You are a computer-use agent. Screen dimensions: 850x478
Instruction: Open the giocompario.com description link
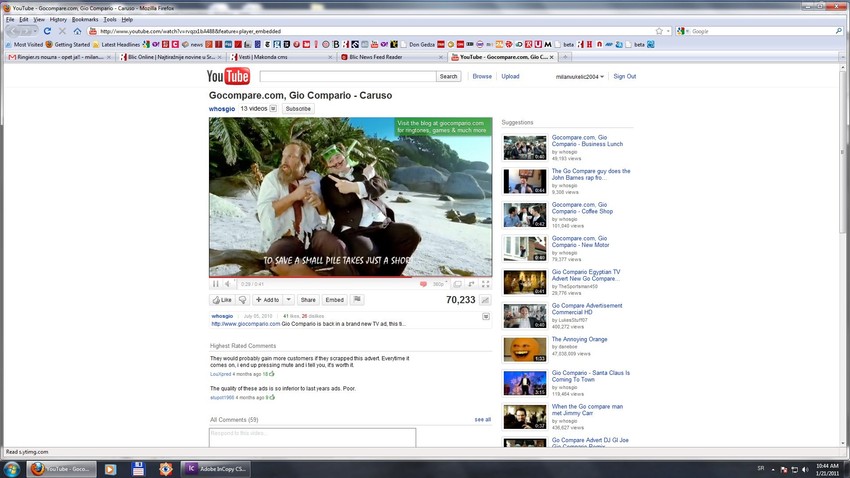coord(245,324)
